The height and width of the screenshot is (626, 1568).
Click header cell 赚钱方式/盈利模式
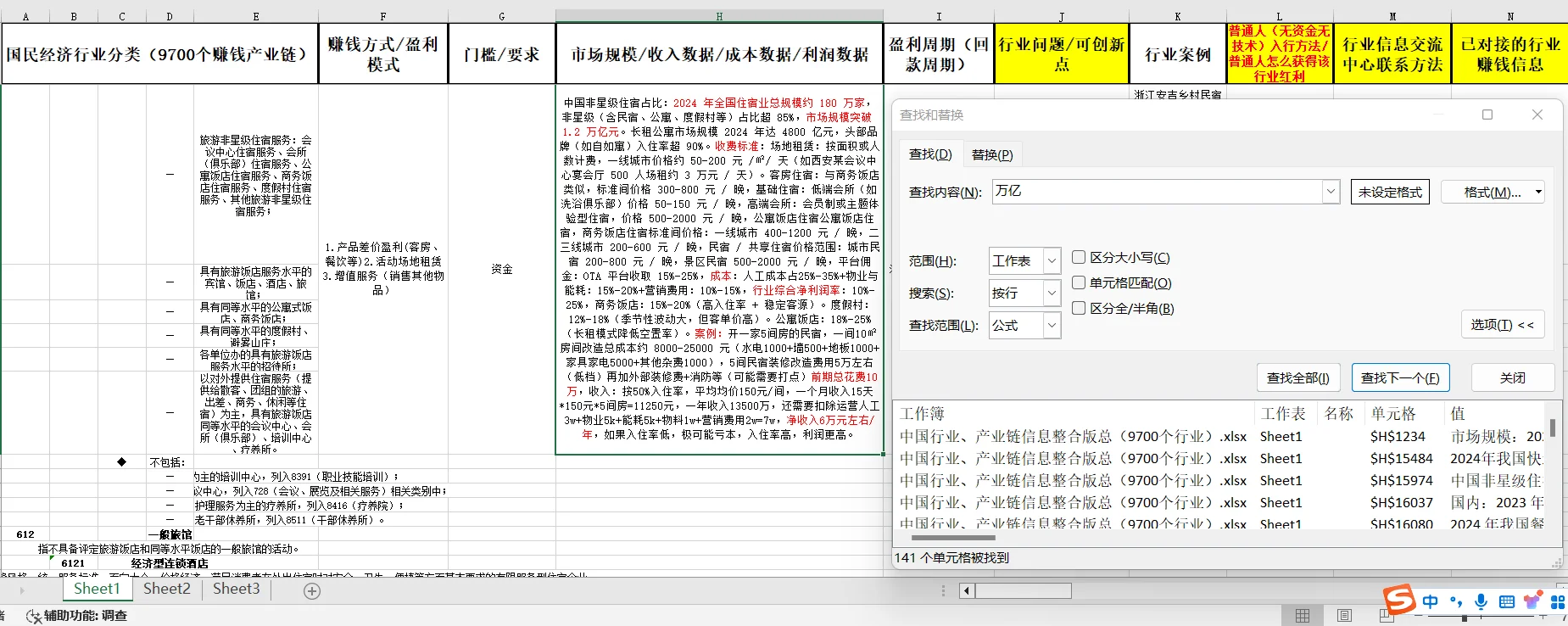point(383,53)
